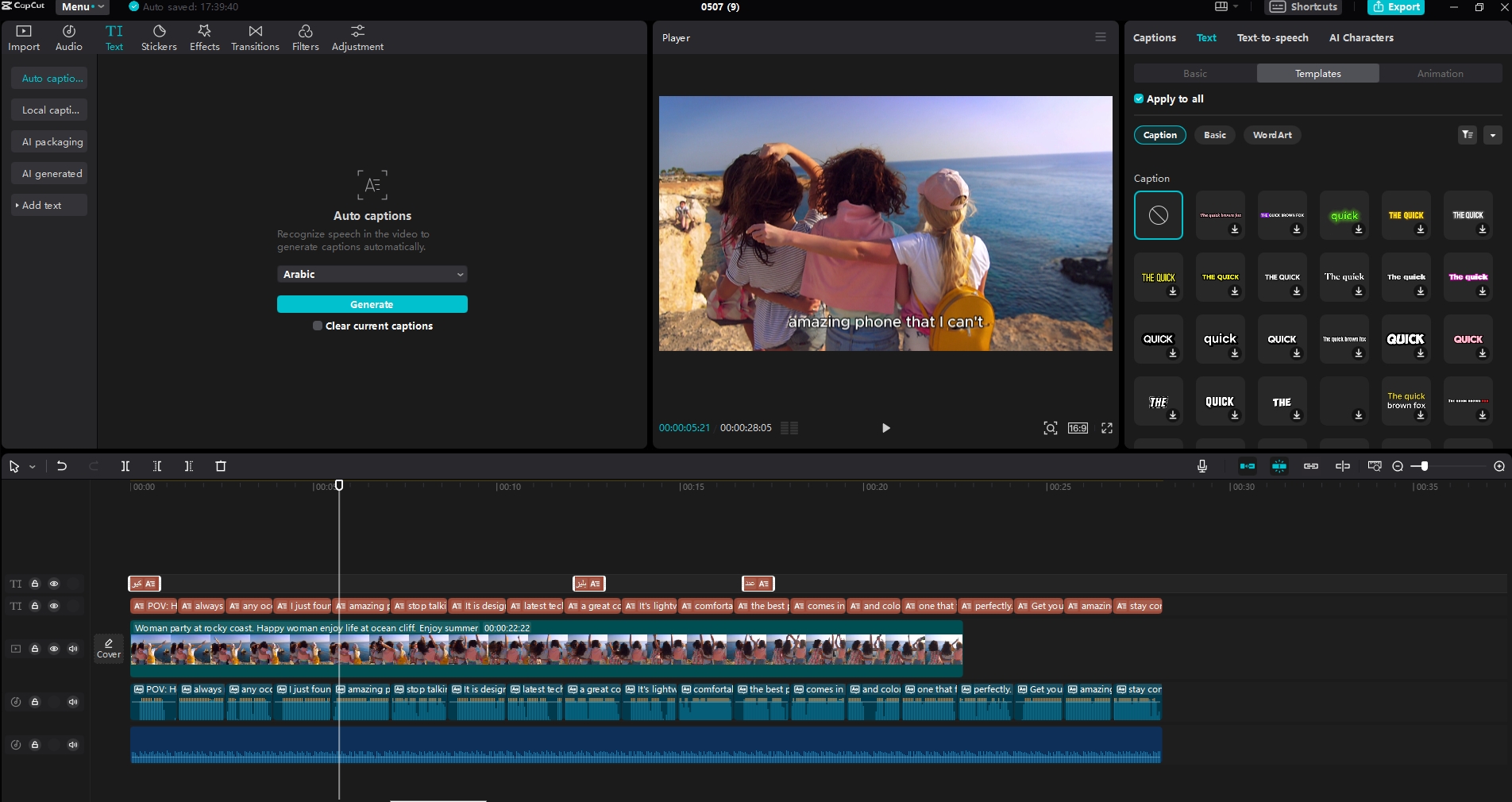Uncheck the Apply to all checkbox
This screenshot has width=1512, height=802.
tap(1138, 98)
